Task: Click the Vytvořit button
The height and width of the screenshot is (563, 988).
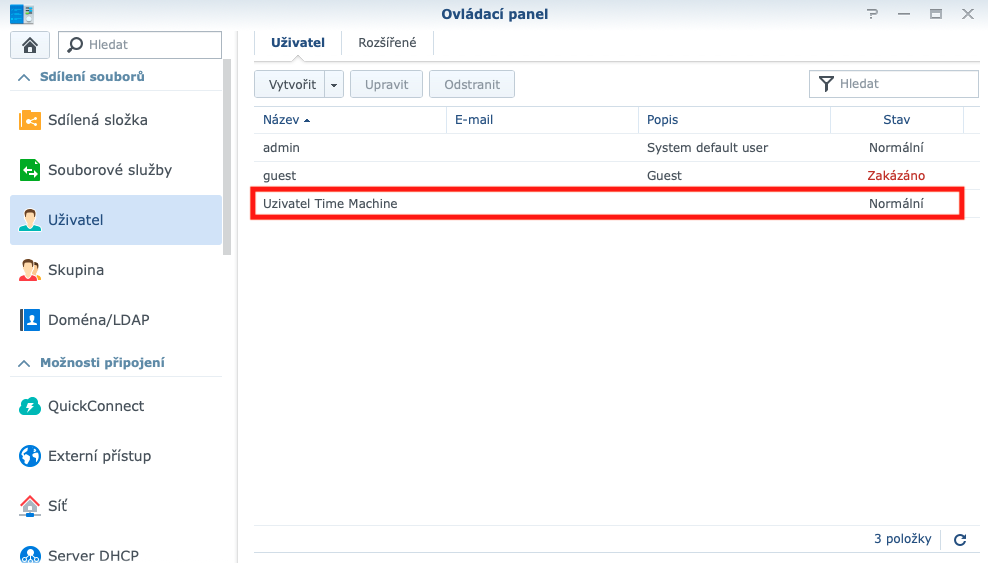Action: click(291, 85)
